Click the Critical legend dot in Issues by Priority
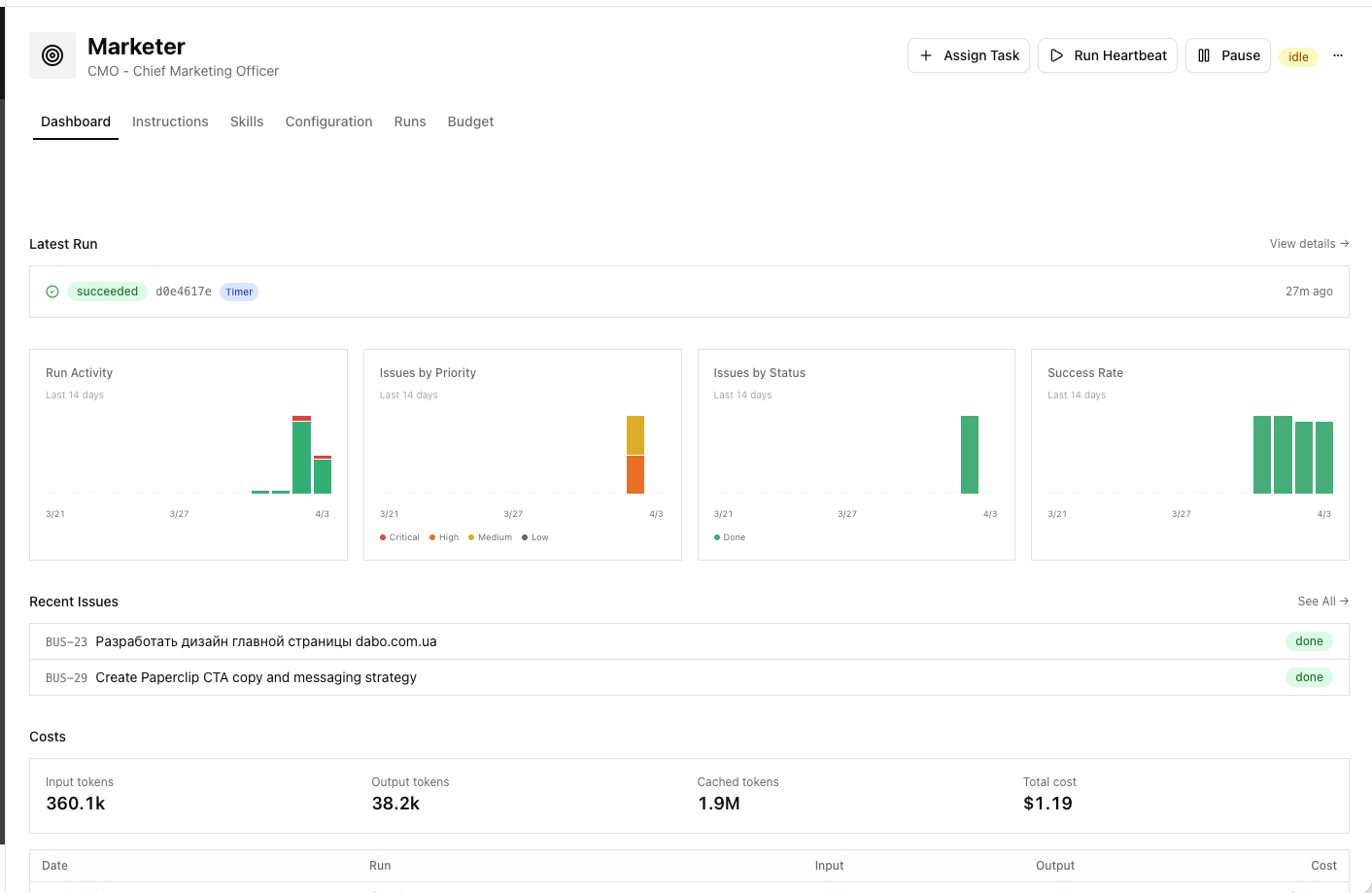 click(382, 536)
